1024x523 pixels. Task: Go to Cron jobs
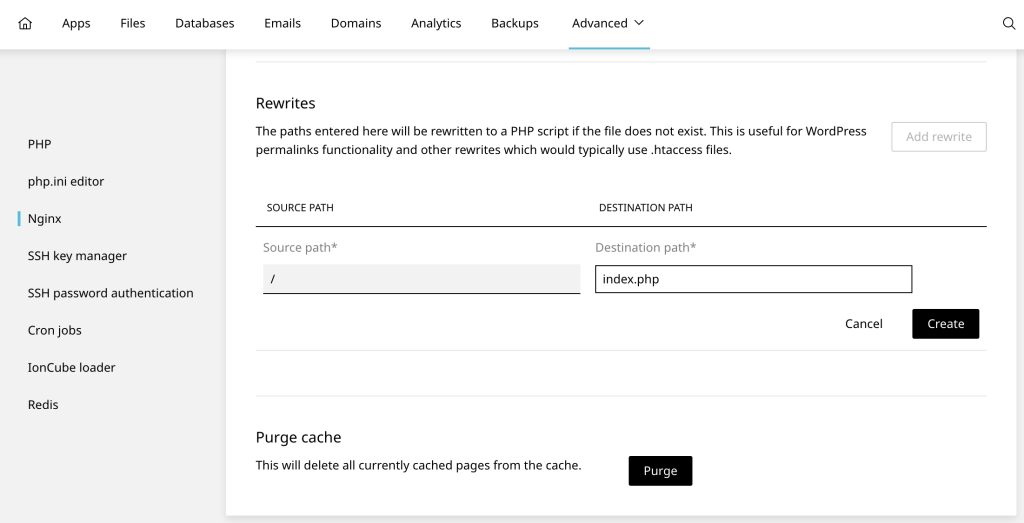[x=55, y=330]
